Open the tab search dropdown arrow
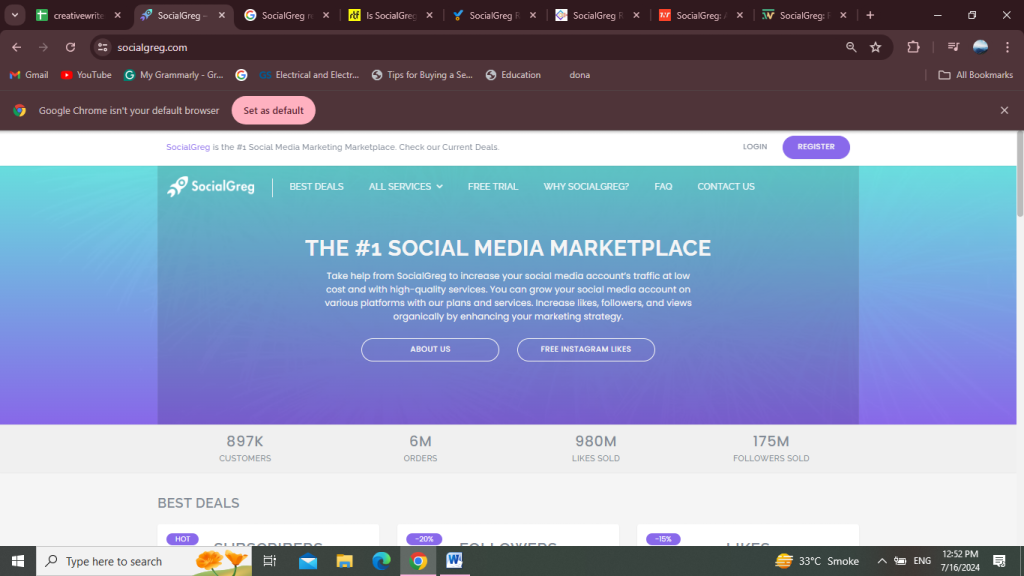The height and width of the screenshot is (576, 1024). 15,15
